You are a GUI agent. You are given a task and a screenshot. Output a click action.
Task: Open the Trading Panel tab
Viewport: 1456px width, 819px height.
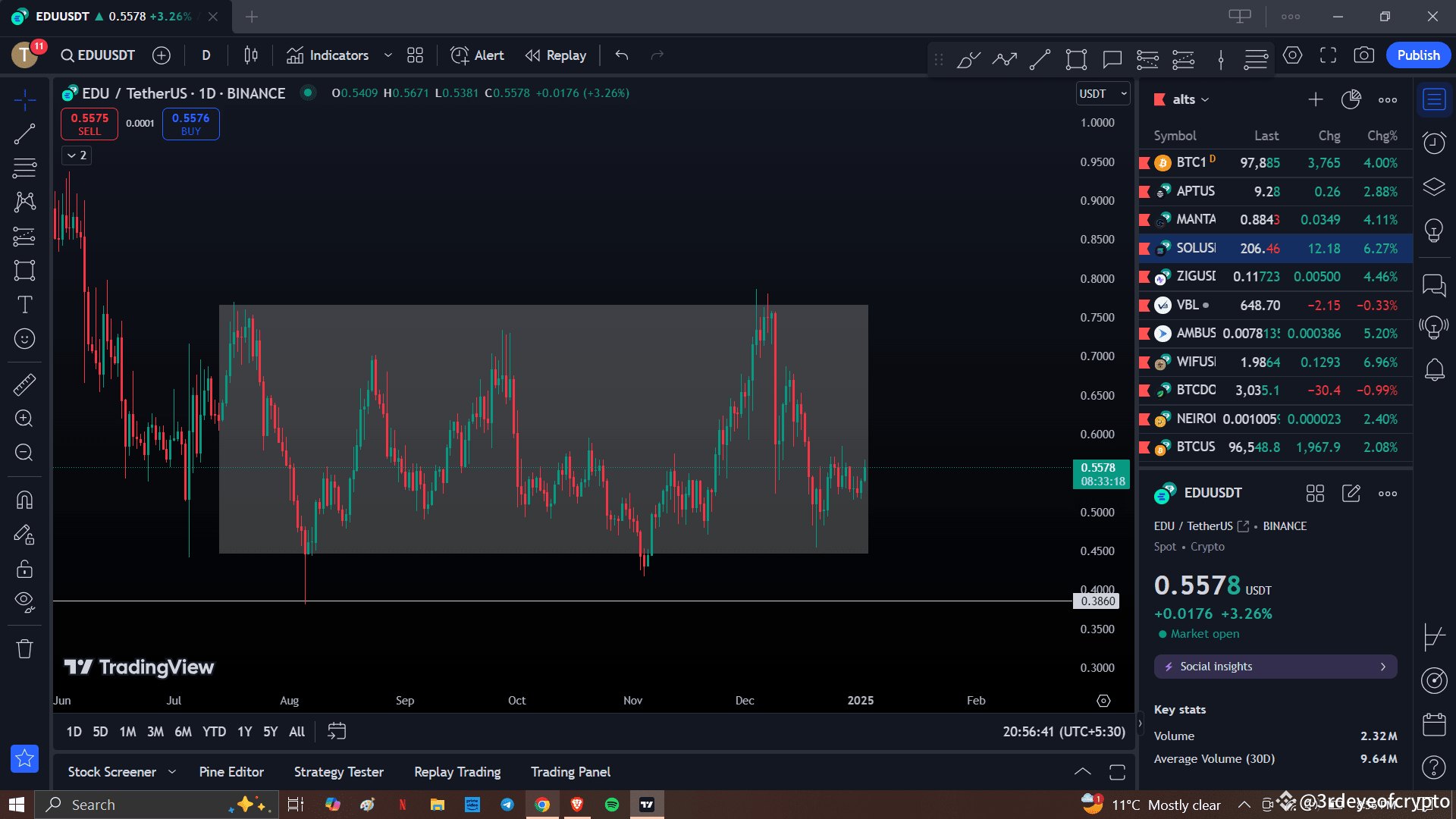(570, 772)
